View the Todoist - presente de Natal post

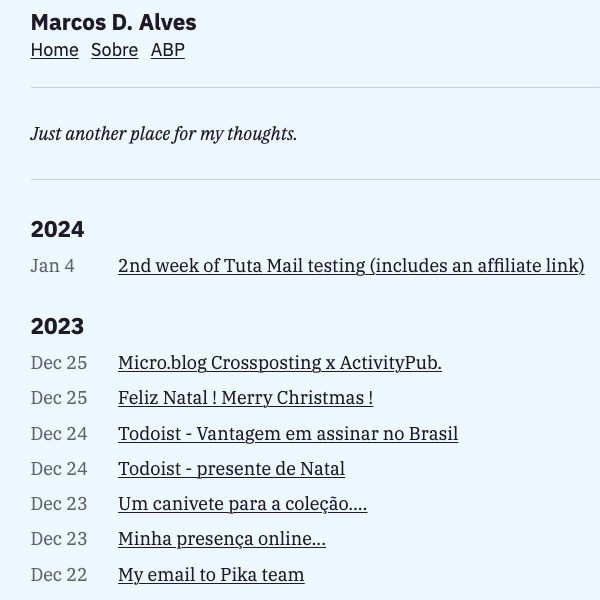[231, 469]
